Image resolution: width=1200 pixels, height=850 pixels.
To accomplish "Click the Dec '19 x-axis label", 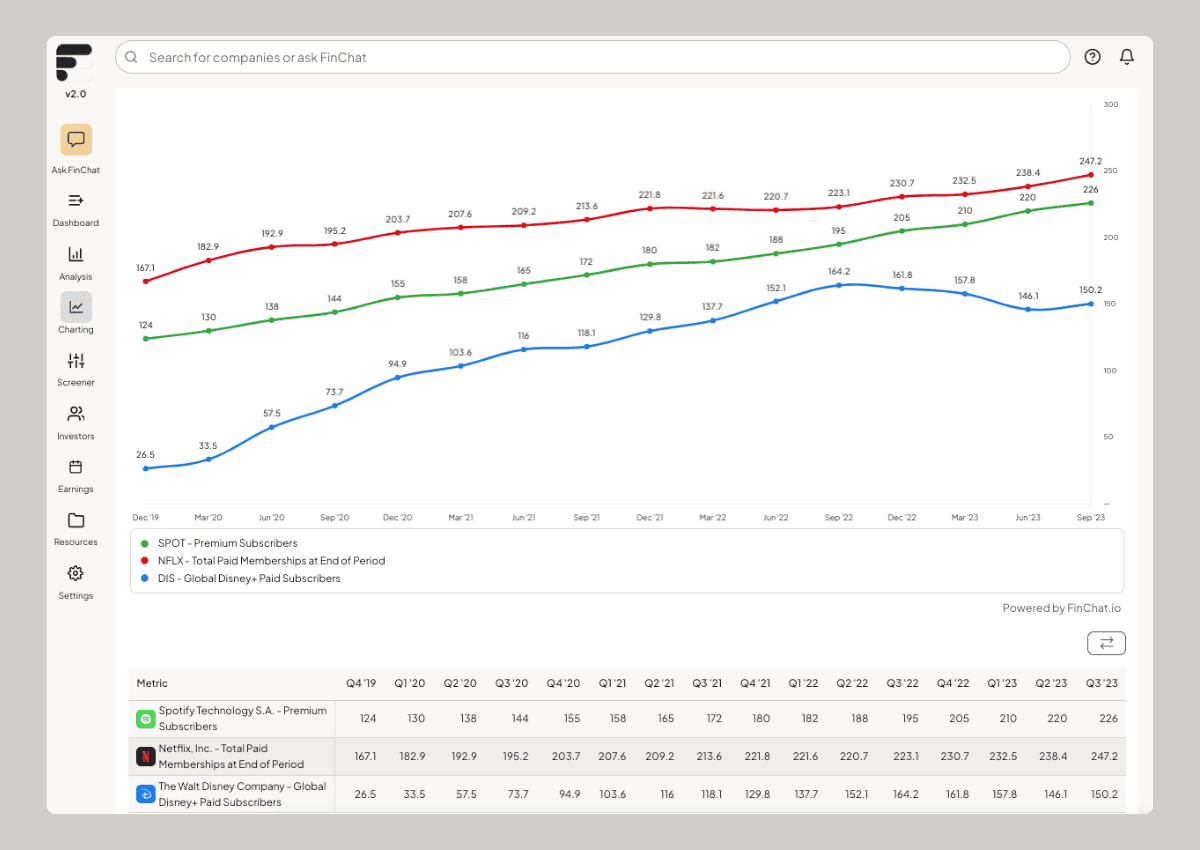I will point(146,518).
